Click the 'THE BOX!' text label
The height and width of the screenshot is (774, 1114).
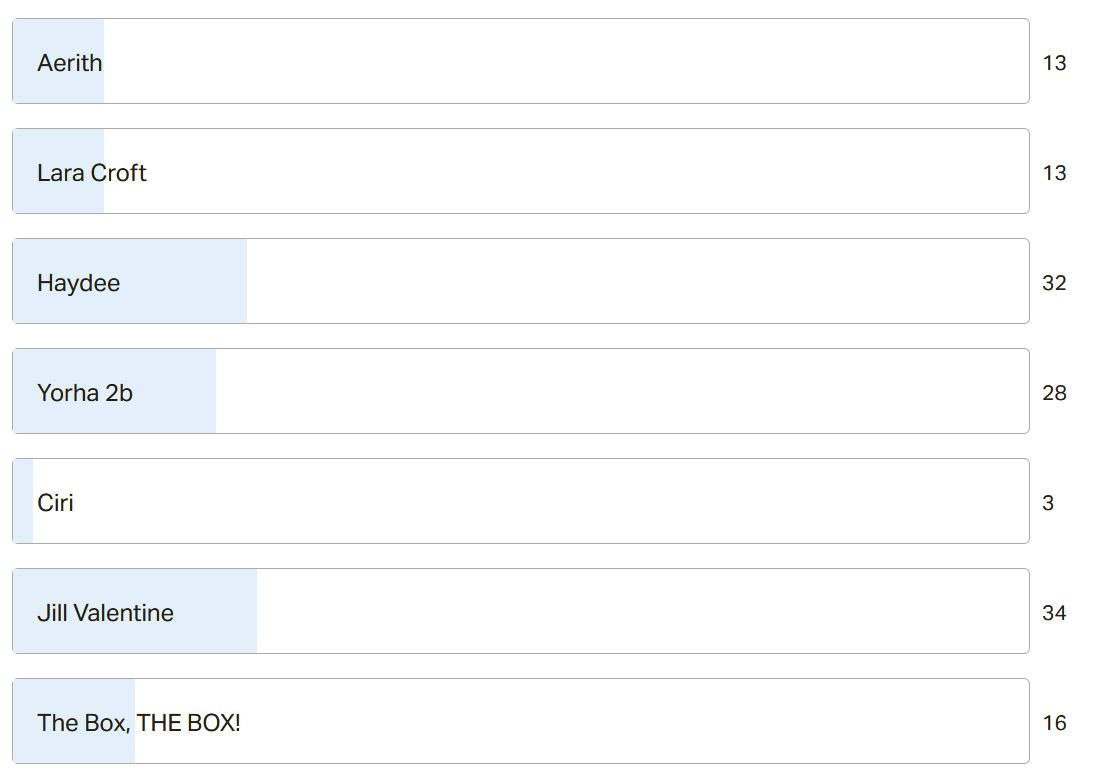point(188,723)
